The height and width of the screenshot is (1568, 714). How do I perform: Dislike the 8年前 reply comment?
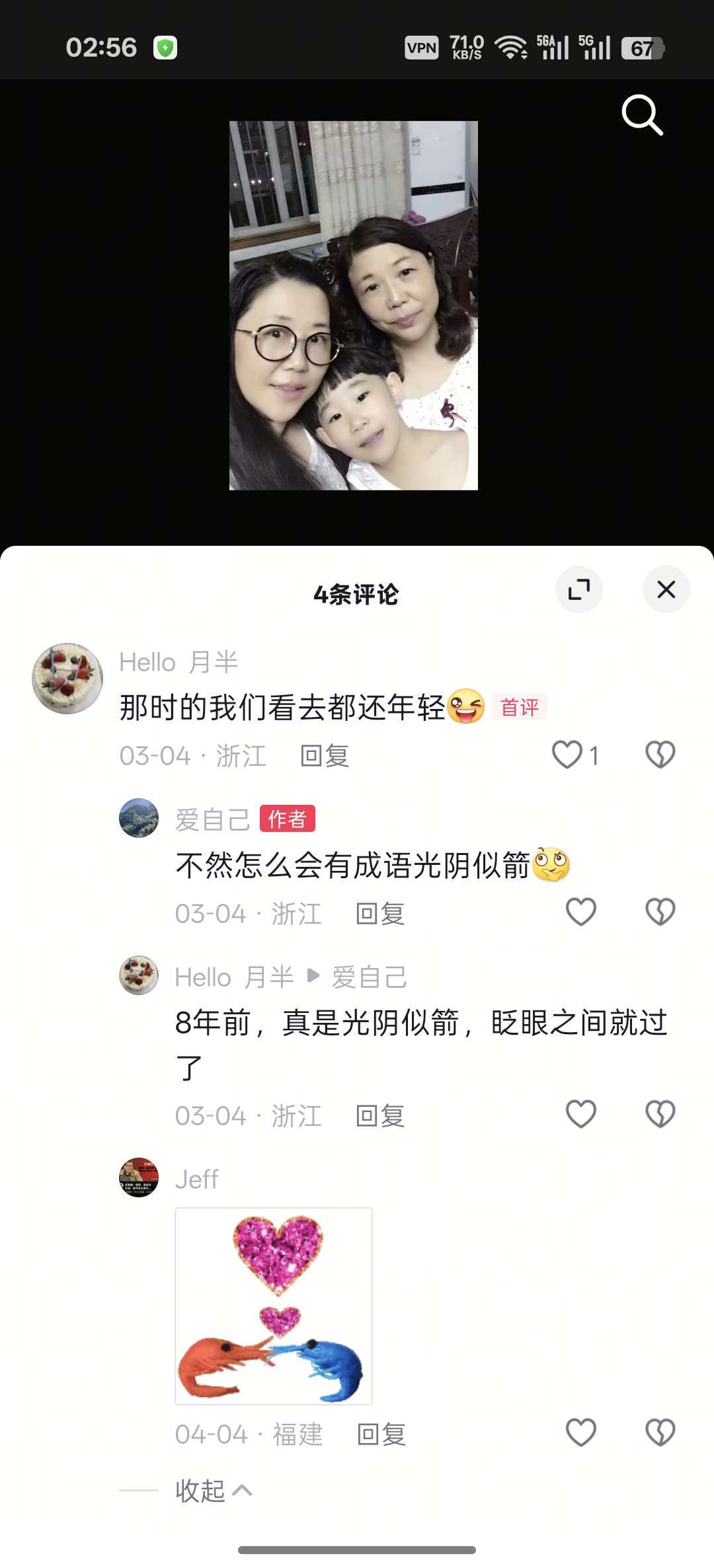tap(660, 1114)
